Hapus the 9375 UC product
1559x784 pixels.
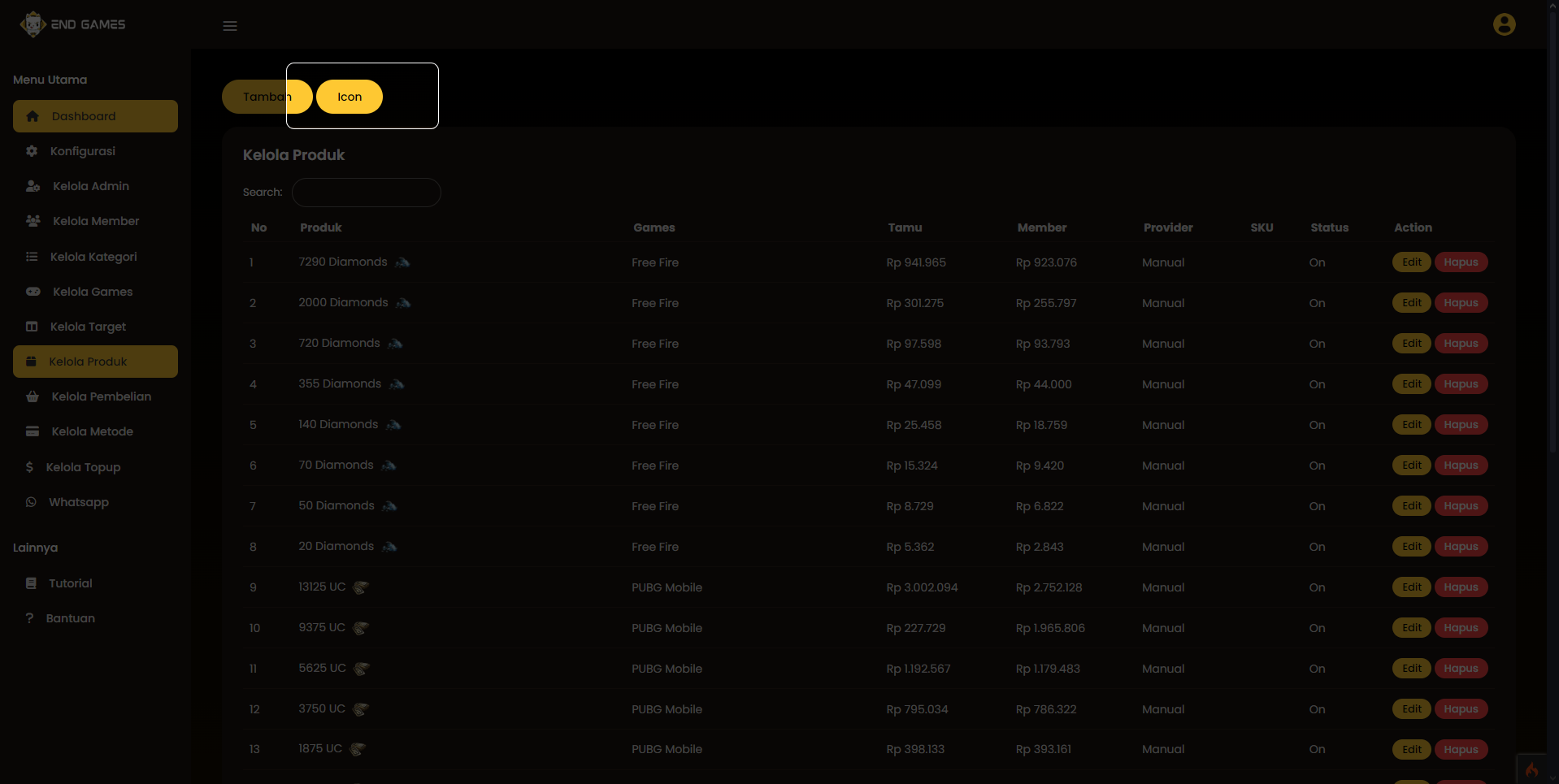coord(1461,628)
